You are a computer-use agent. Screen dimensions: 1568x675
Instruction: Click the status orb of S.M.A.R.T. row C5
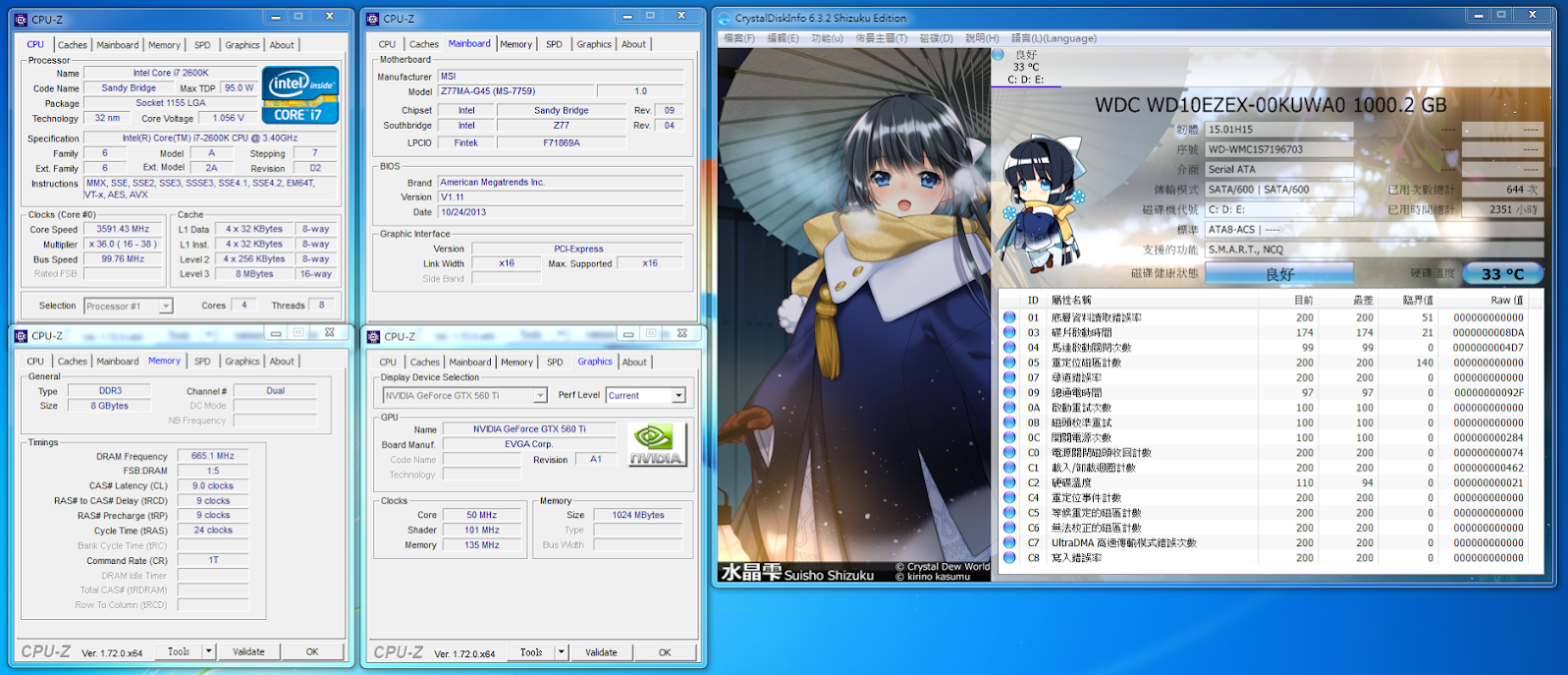point(1008,513)
